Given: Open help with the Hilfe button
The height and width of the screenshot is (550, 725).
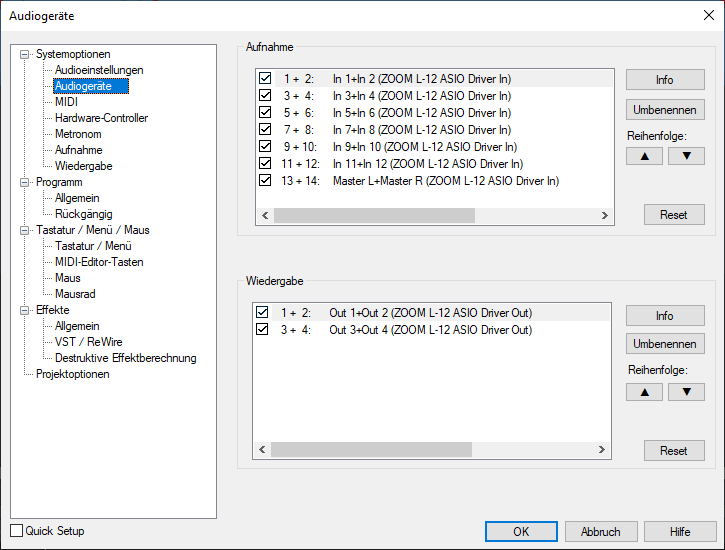Looking at the screenshot, I should [x=680, y=532].
